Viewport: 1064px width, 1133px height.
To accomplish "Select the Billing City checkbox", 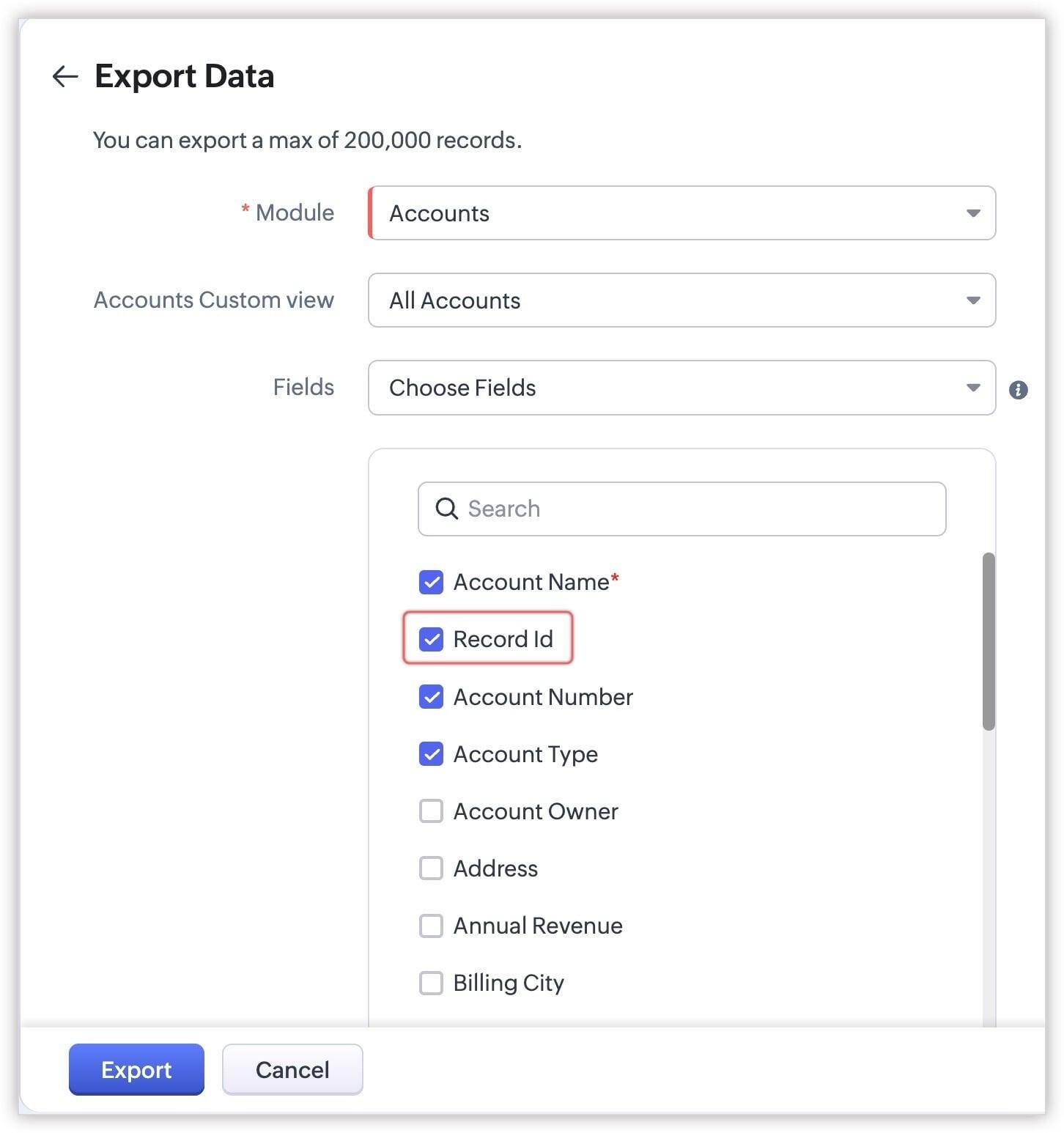I will pos(431,983).
